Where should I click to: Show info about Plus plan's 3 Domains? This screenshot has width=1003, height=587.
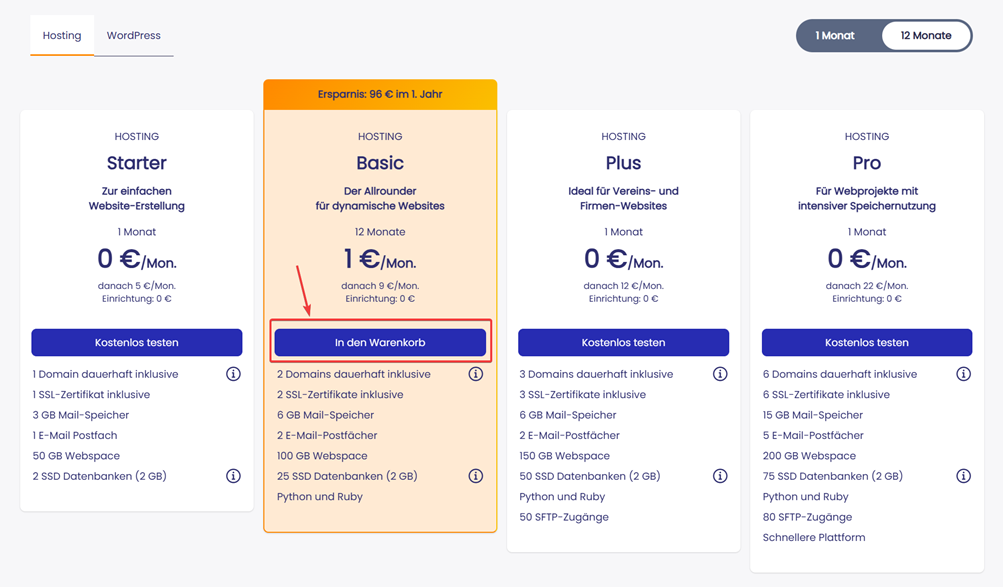tap(720, 374)
